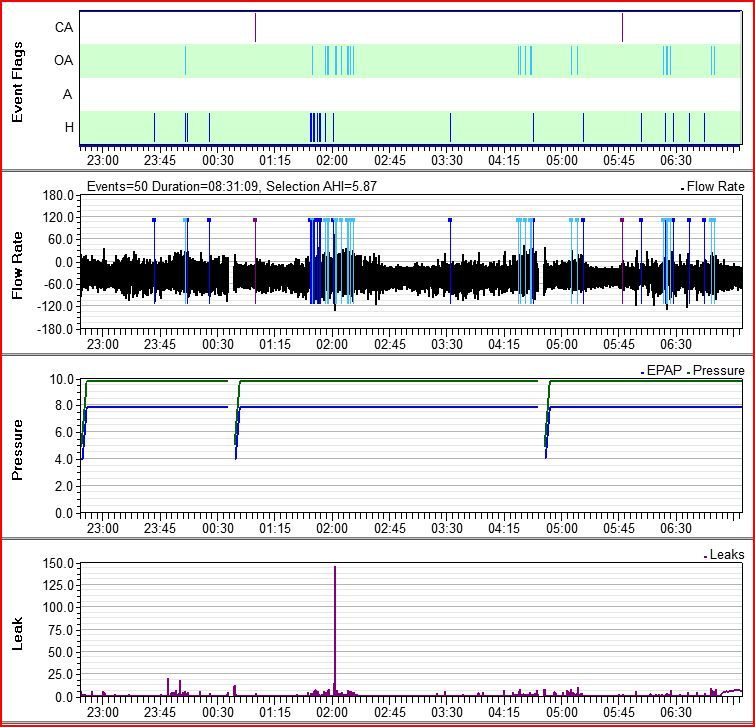Click the Flow Rate legend entry at top right
755x727 pixels.
click(x=715, y=186)
